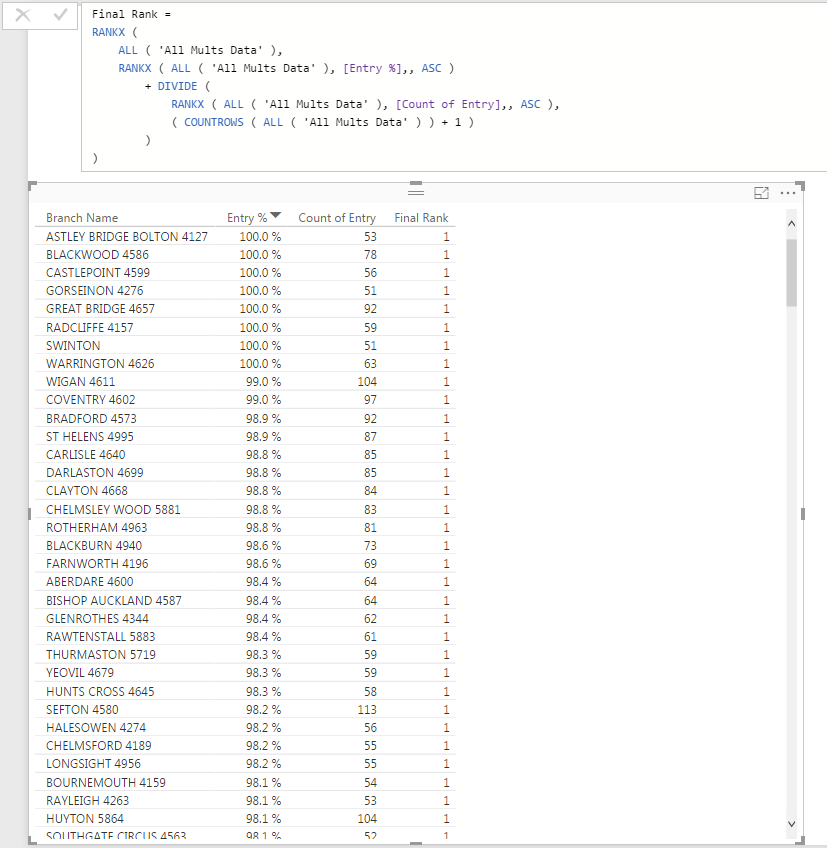The width and height of the screenshot is (827, 848).
Task: Select the BRADFORD 4573 row
Action: click(x=245, y=418)
